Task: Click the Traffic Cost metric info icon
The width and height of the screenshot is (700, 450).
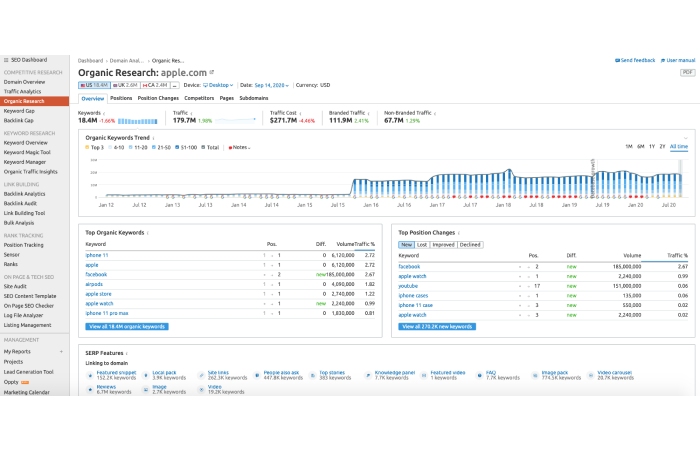Action: (x=300, y=113)
